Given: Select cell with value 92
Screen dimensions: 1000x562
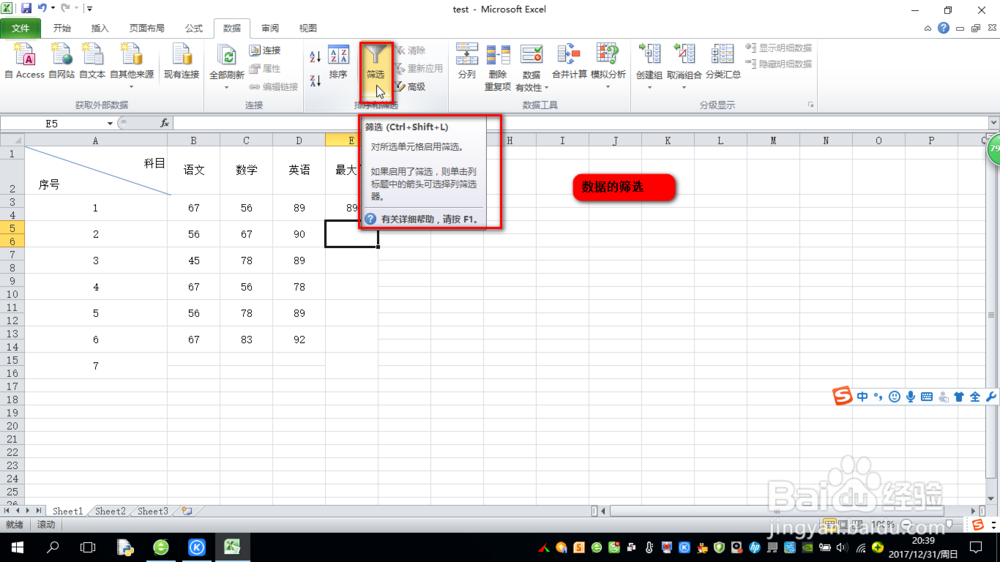Looking at the screenshot, I should click(299, 339).
